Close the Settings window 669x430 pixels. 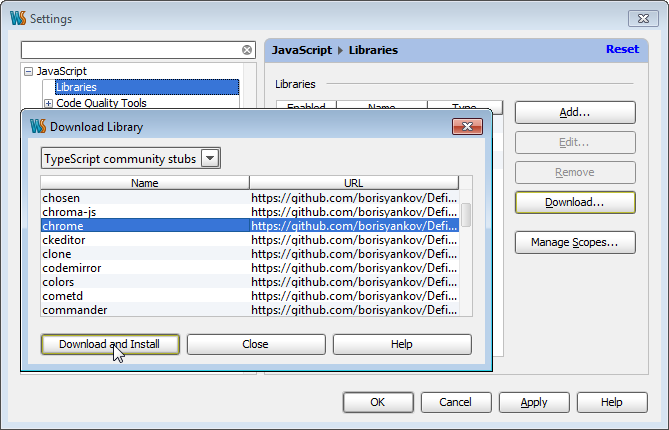tap(643, 19)
